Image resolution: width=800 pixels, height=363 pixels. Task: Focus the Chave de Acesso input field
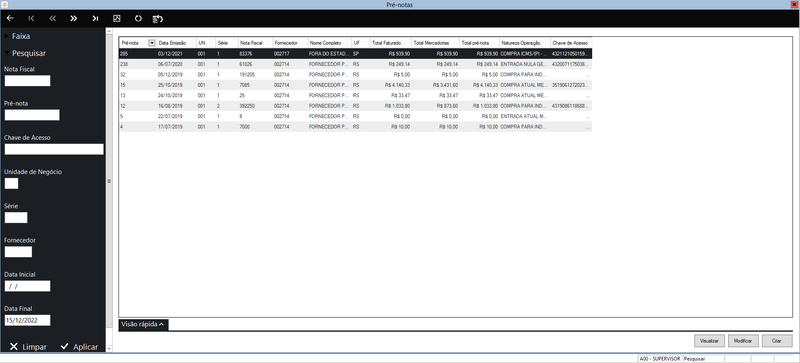[54, 149]
